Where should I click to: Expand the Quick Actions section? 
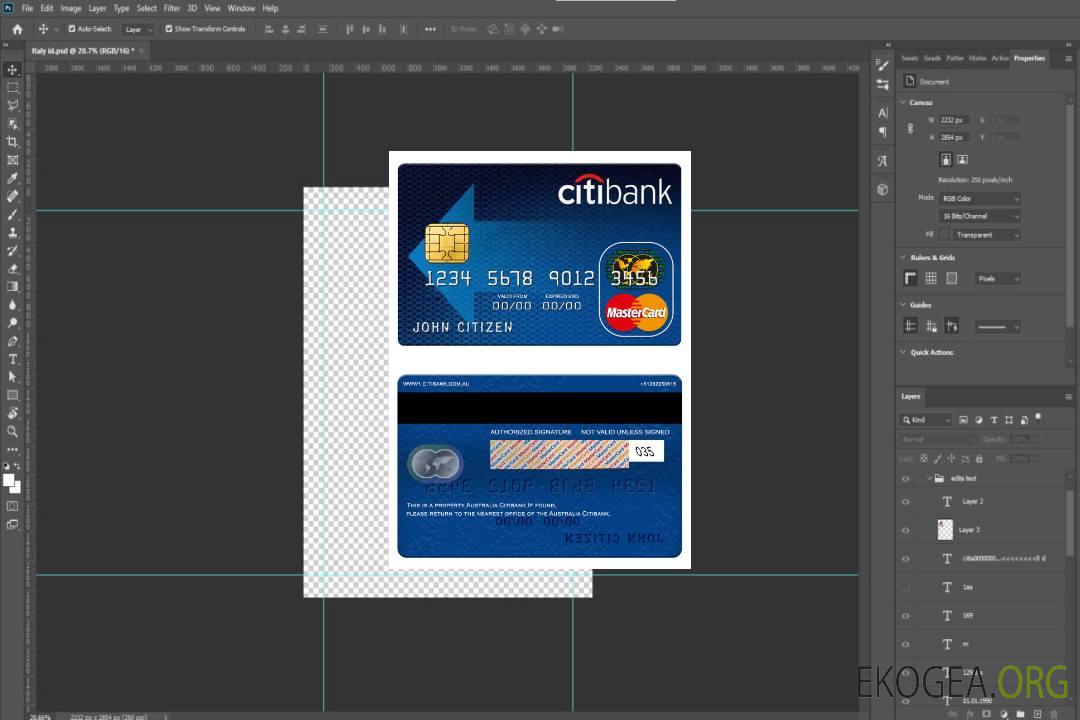tap(903, 352)
